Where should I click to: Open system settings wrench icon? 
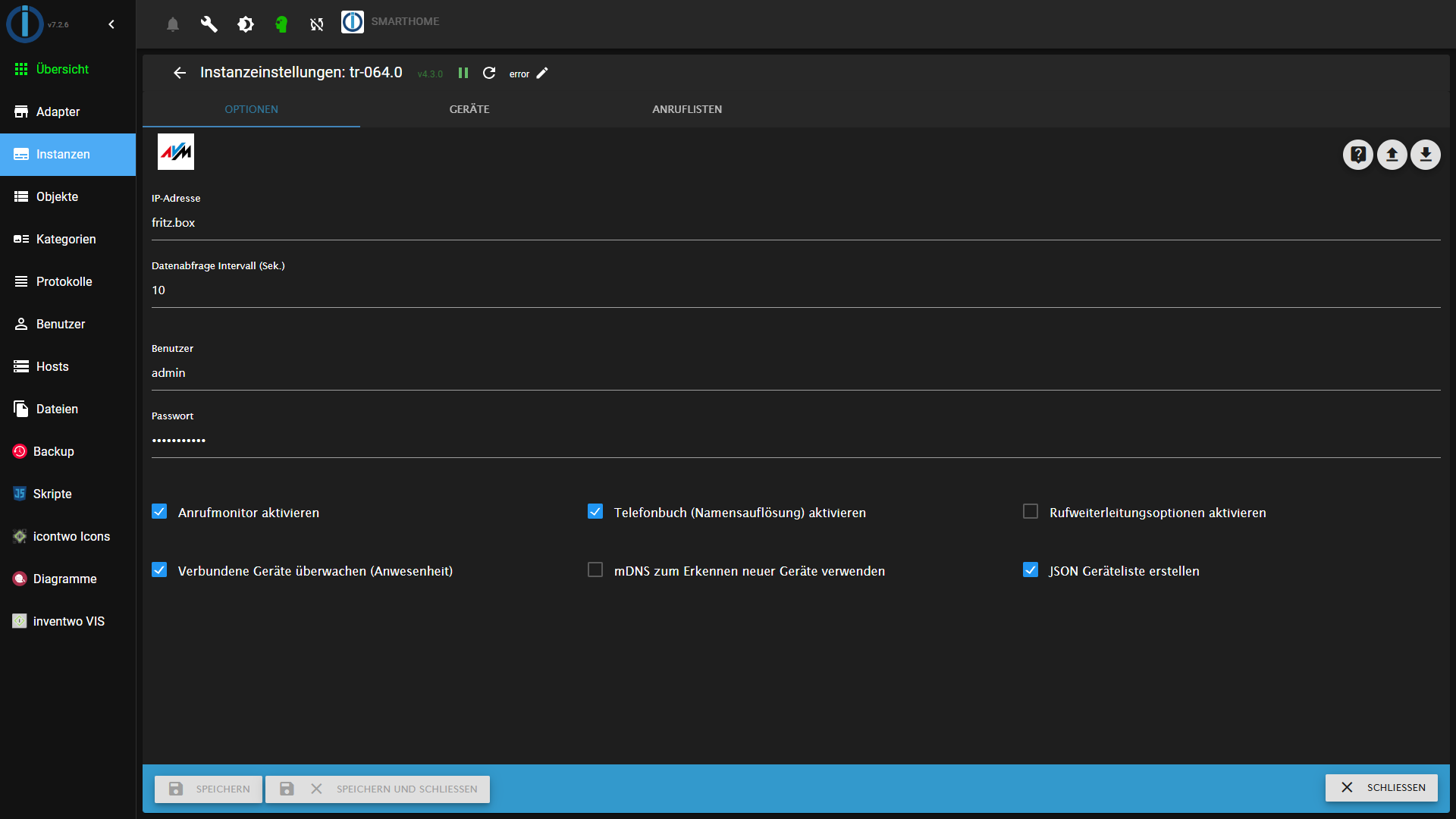coord(209,24)
